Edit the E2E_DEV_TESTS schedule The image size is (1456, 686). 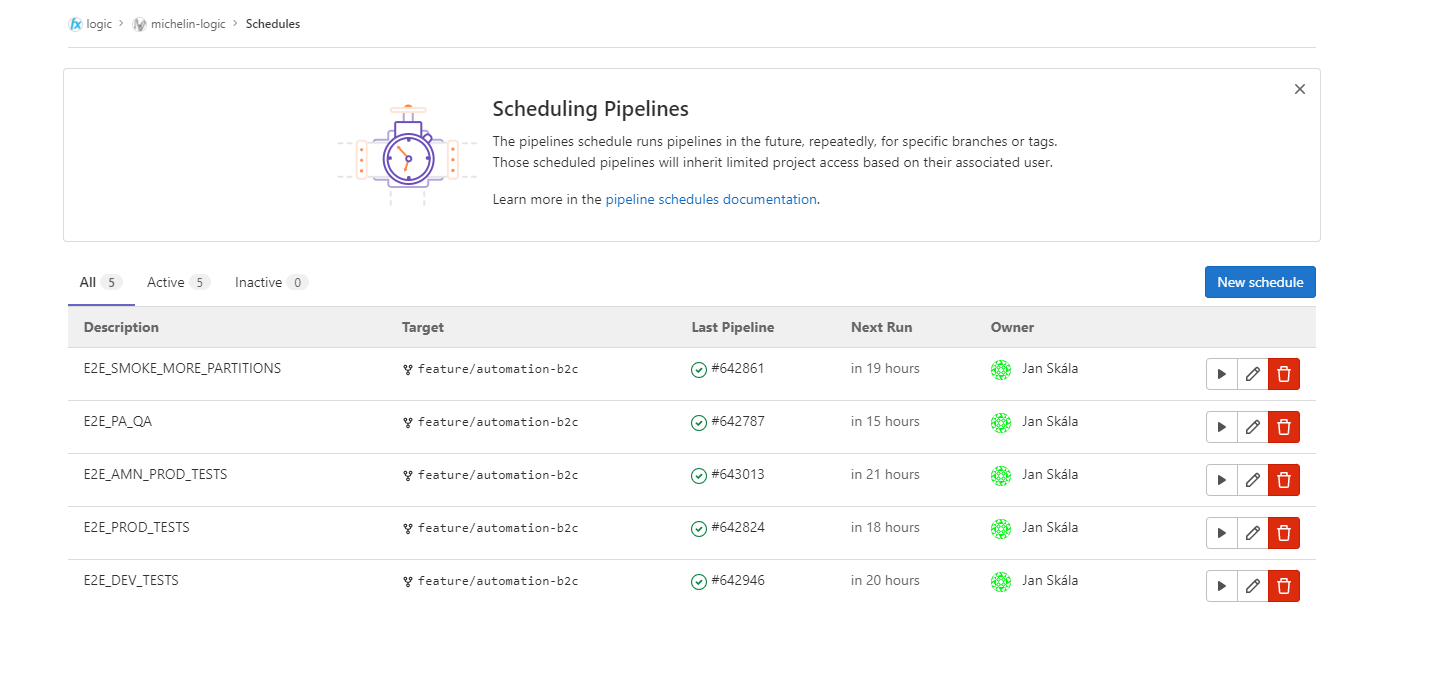click(1252, 586)
